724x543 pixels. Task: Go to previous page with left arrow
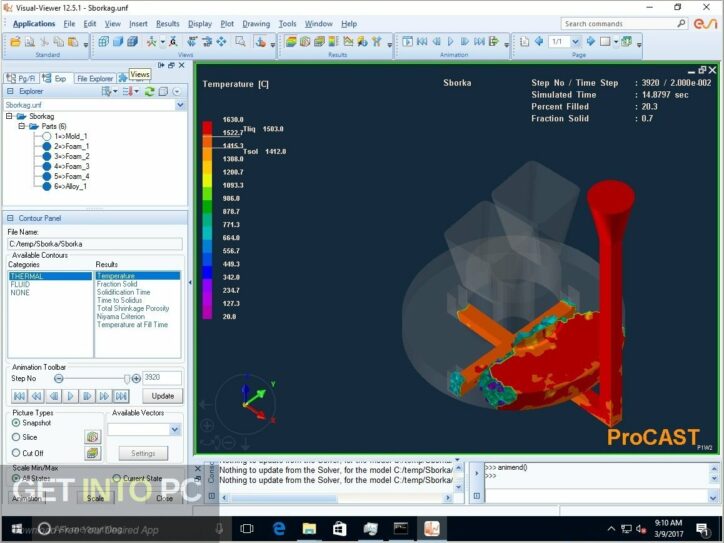[538, 42]
